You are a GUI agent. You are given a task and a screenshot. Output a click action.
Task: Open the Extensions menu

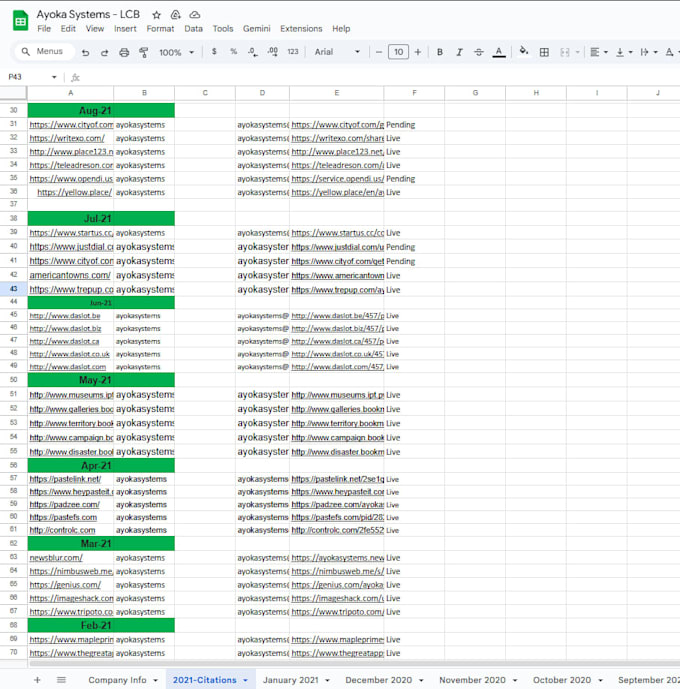tap(301, 29)
